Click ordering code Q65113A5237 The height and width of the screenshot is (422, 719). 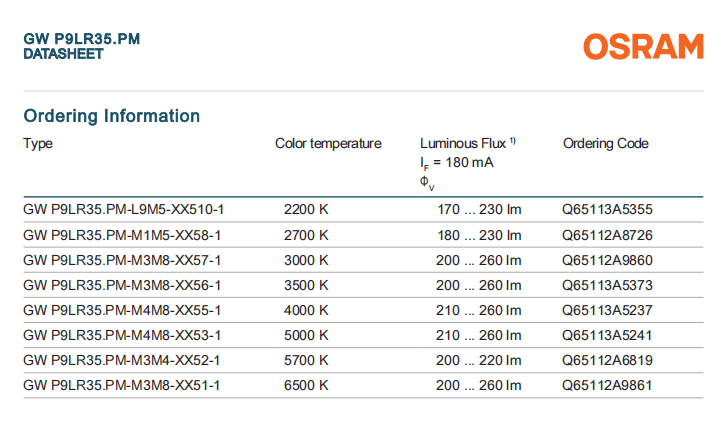click(607, 311)
